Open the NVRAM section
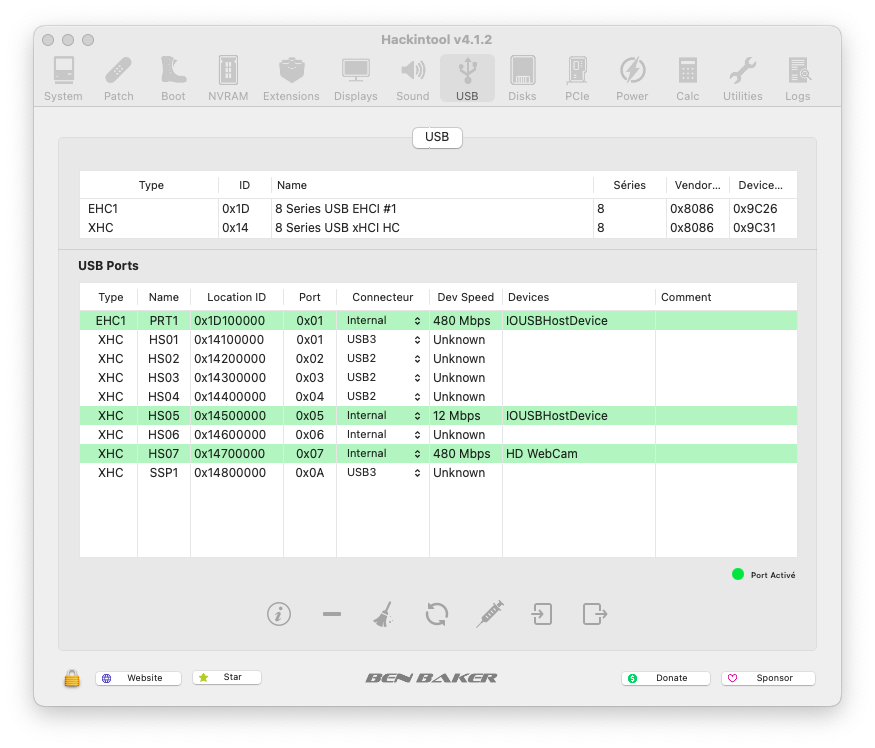875x748 pixels. point(228,79)
